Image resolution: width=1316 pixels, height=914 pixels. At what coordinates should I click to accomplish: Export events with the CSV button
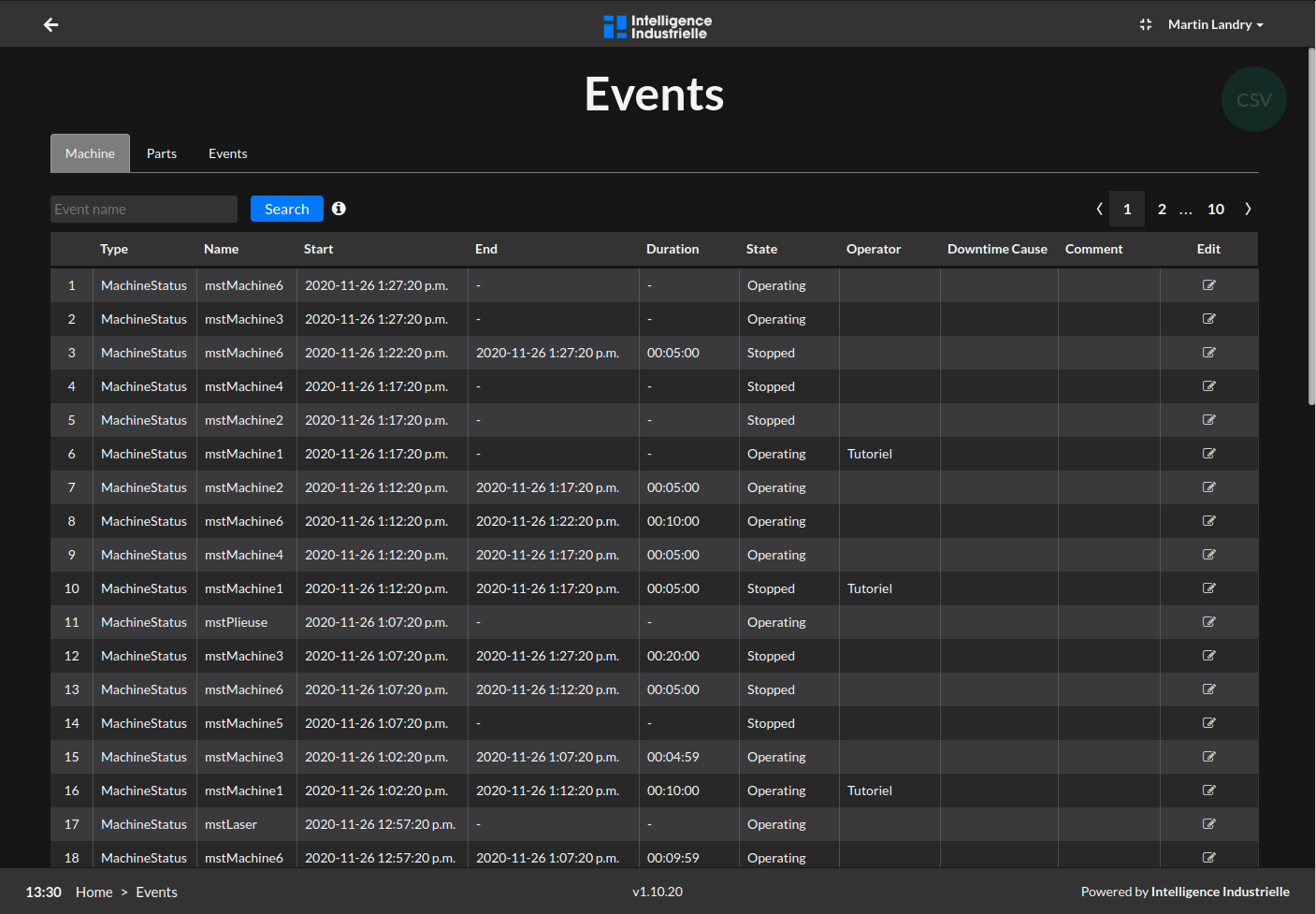[1254, 99]
